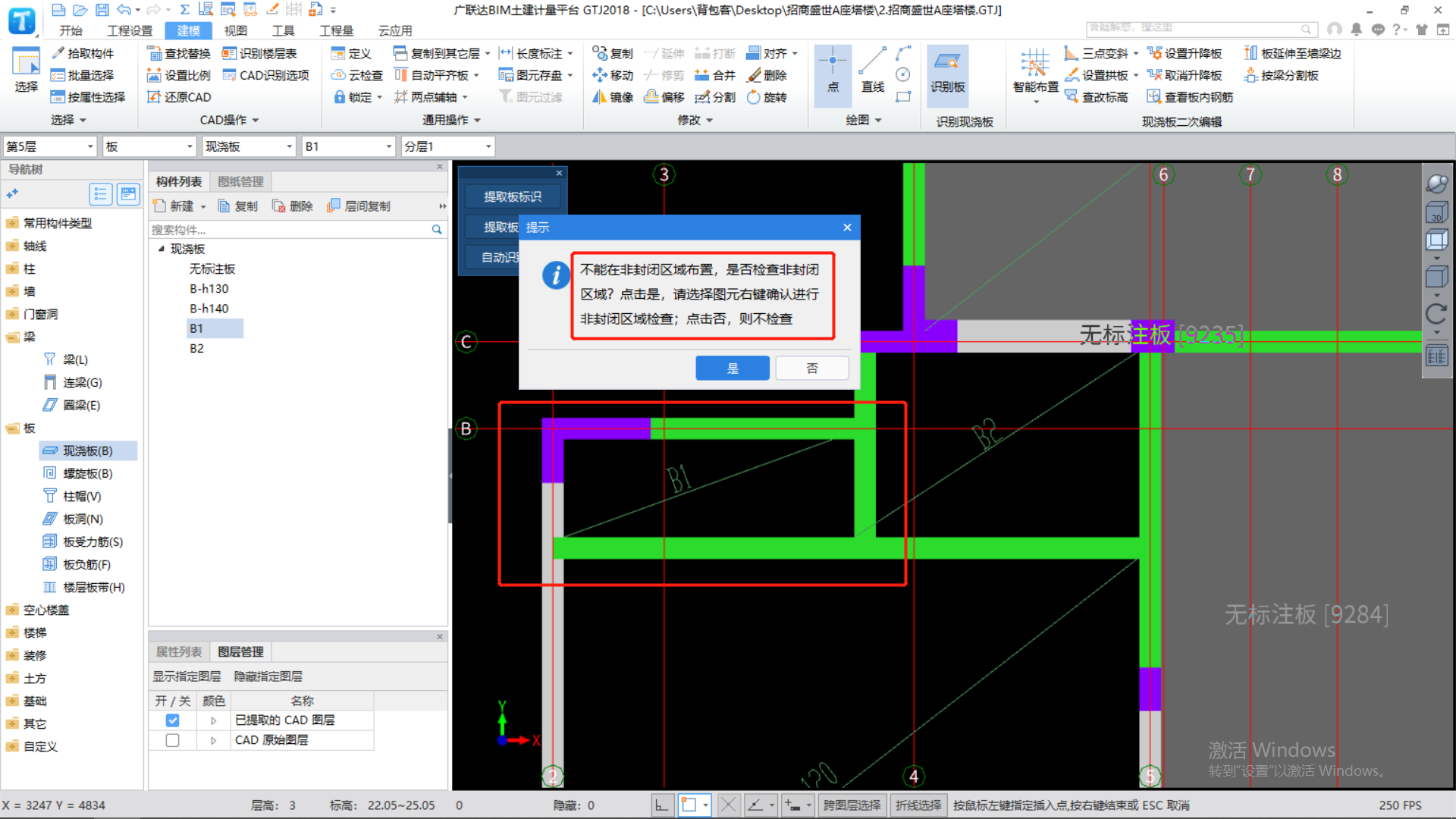
Task: Switch to the 云应用 ribbon tab
Action: tap(395, 30)
